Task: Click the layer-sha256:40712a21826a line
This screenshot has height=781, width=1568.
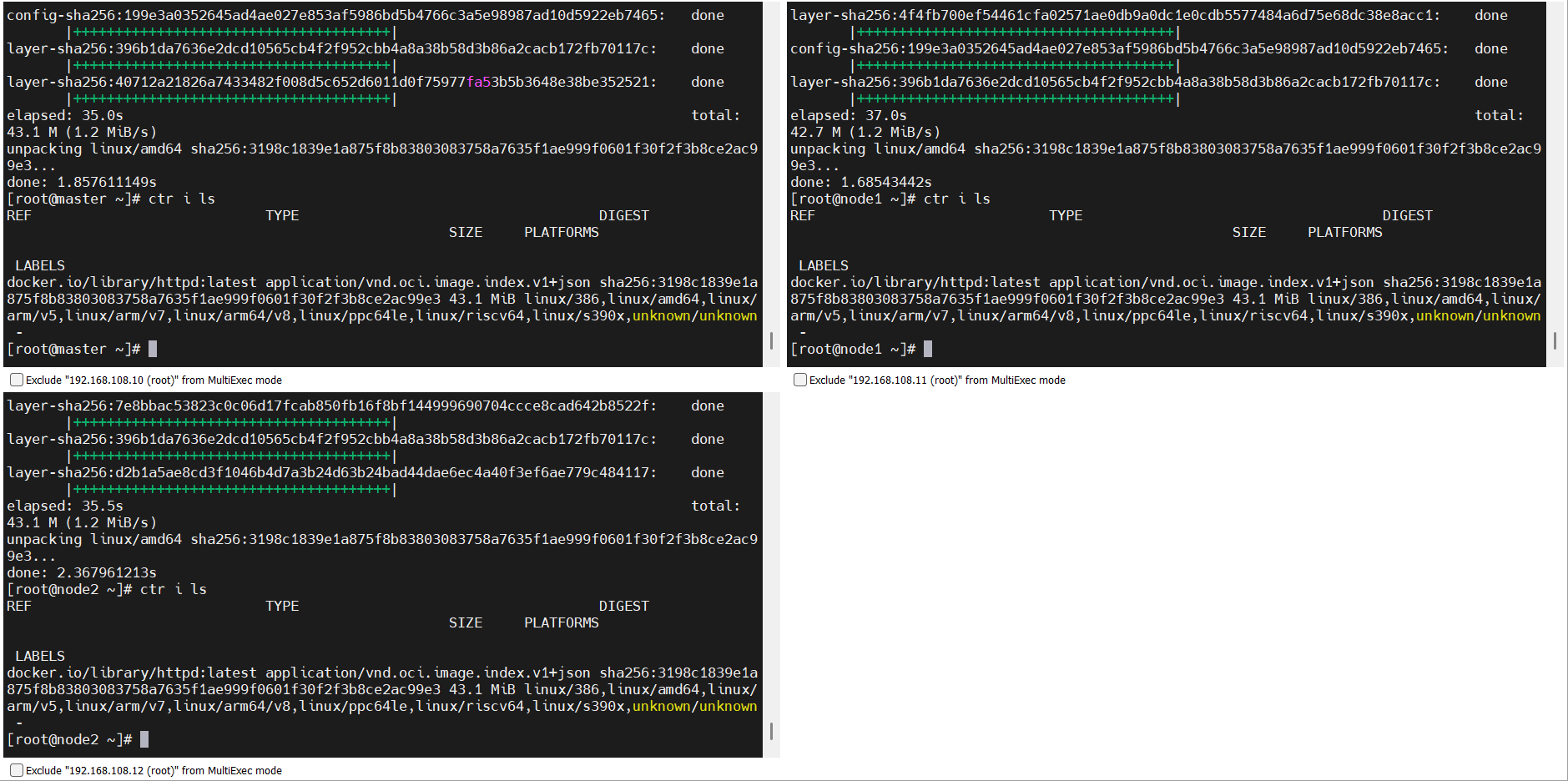Action: point(366,82)
